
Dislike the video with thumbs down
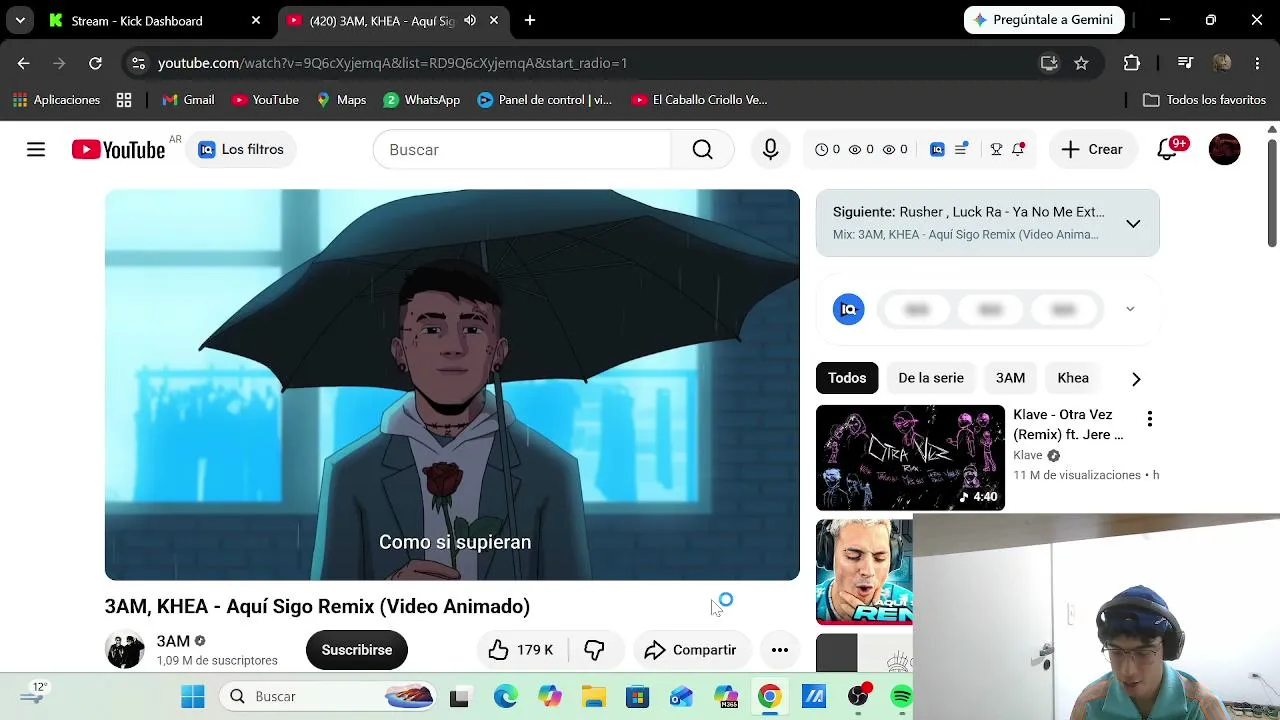[x=594, y=650]
